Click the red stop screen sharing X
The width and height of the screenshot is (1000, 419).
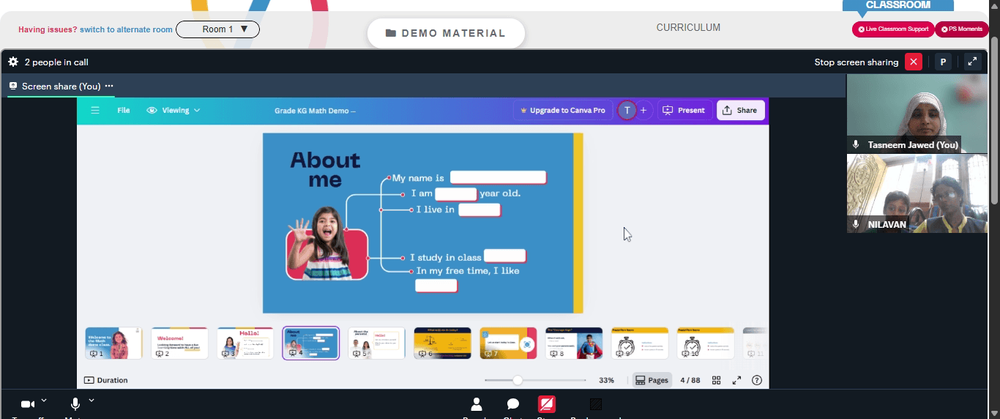(x=913, y=62)
